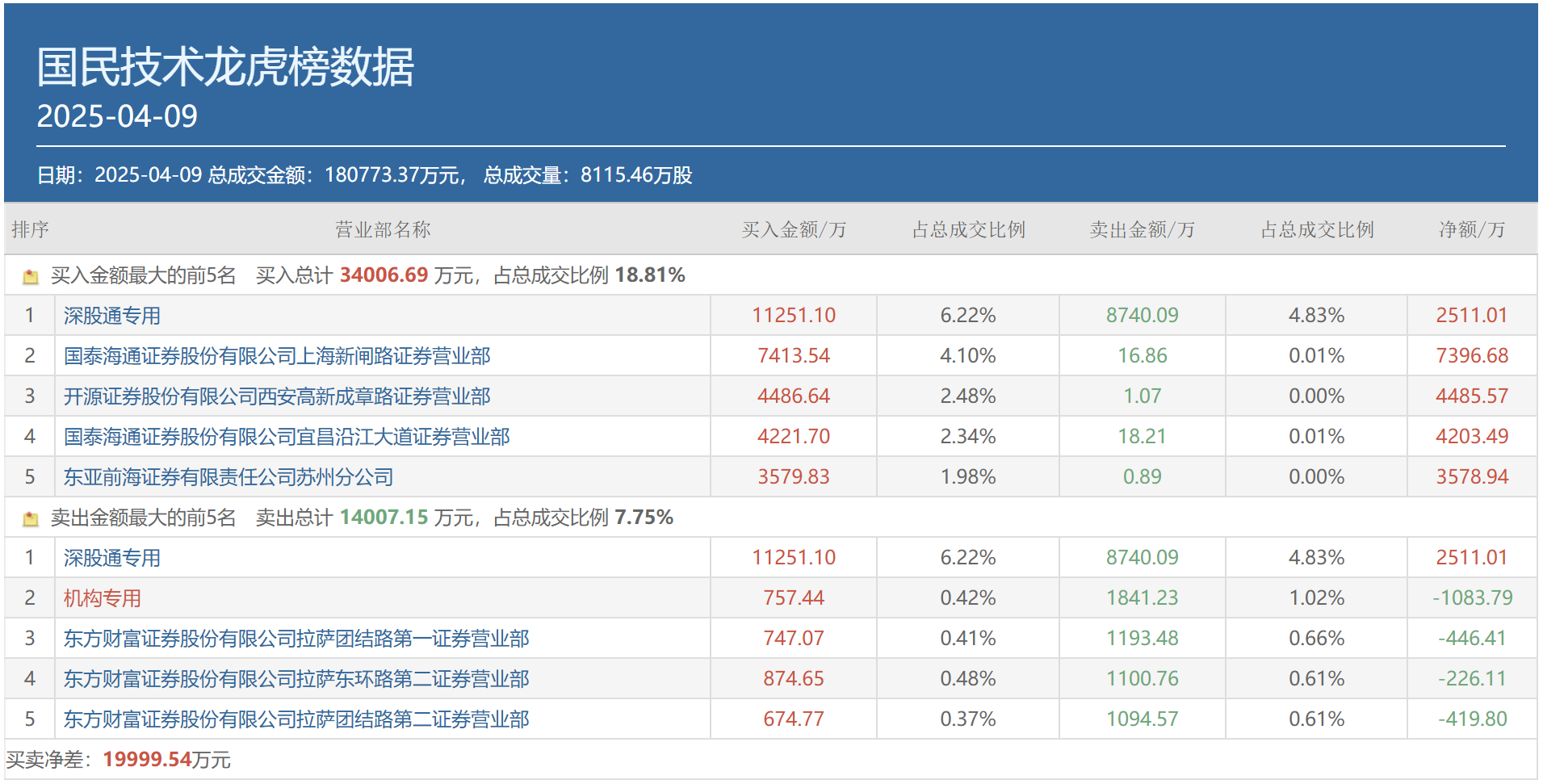Click the icon beside 买入金额最大的前5名
The height and width of the screenshot is (784, 1543).
31,277
